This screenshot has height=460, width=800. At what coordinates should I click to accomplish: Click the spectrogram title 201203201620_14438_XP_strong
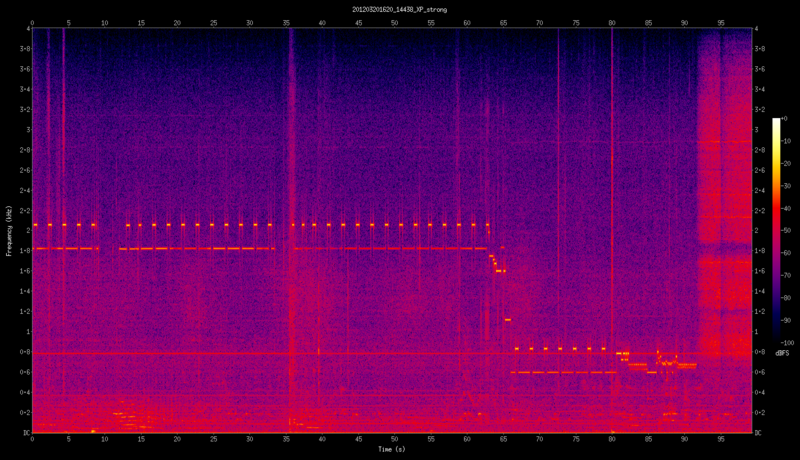[x=399, y=10]
